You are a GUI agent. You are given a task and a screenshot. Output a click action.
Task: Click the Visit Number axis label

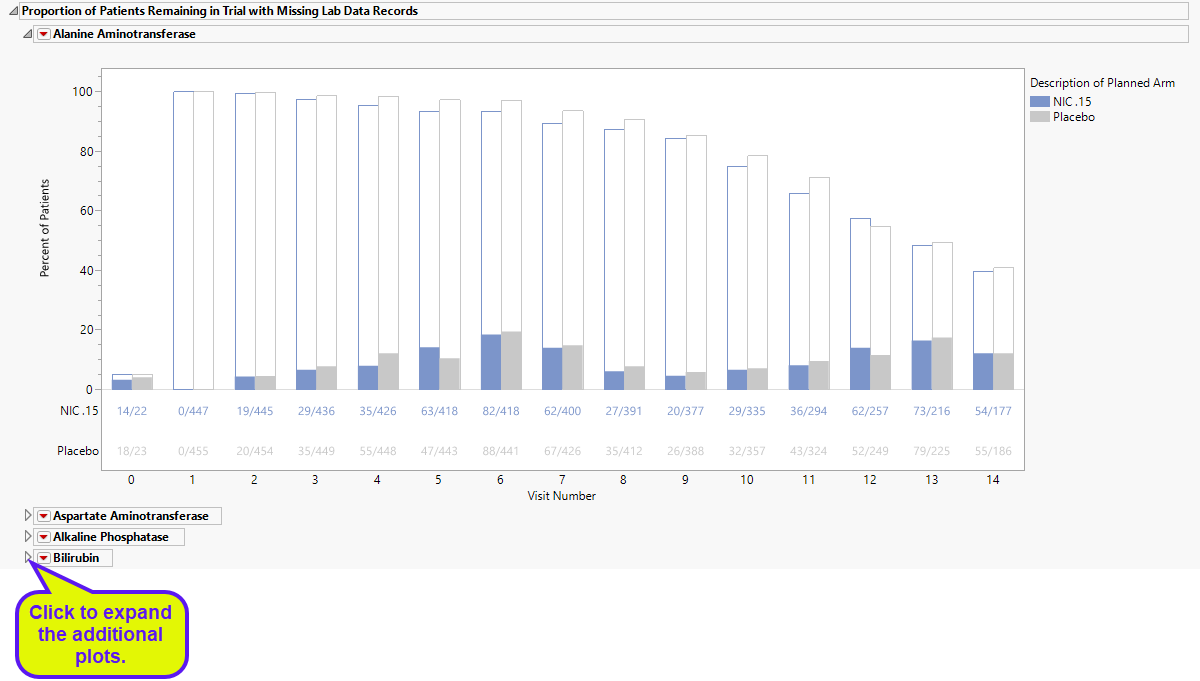pyautogui.click(x=562, y=496)
